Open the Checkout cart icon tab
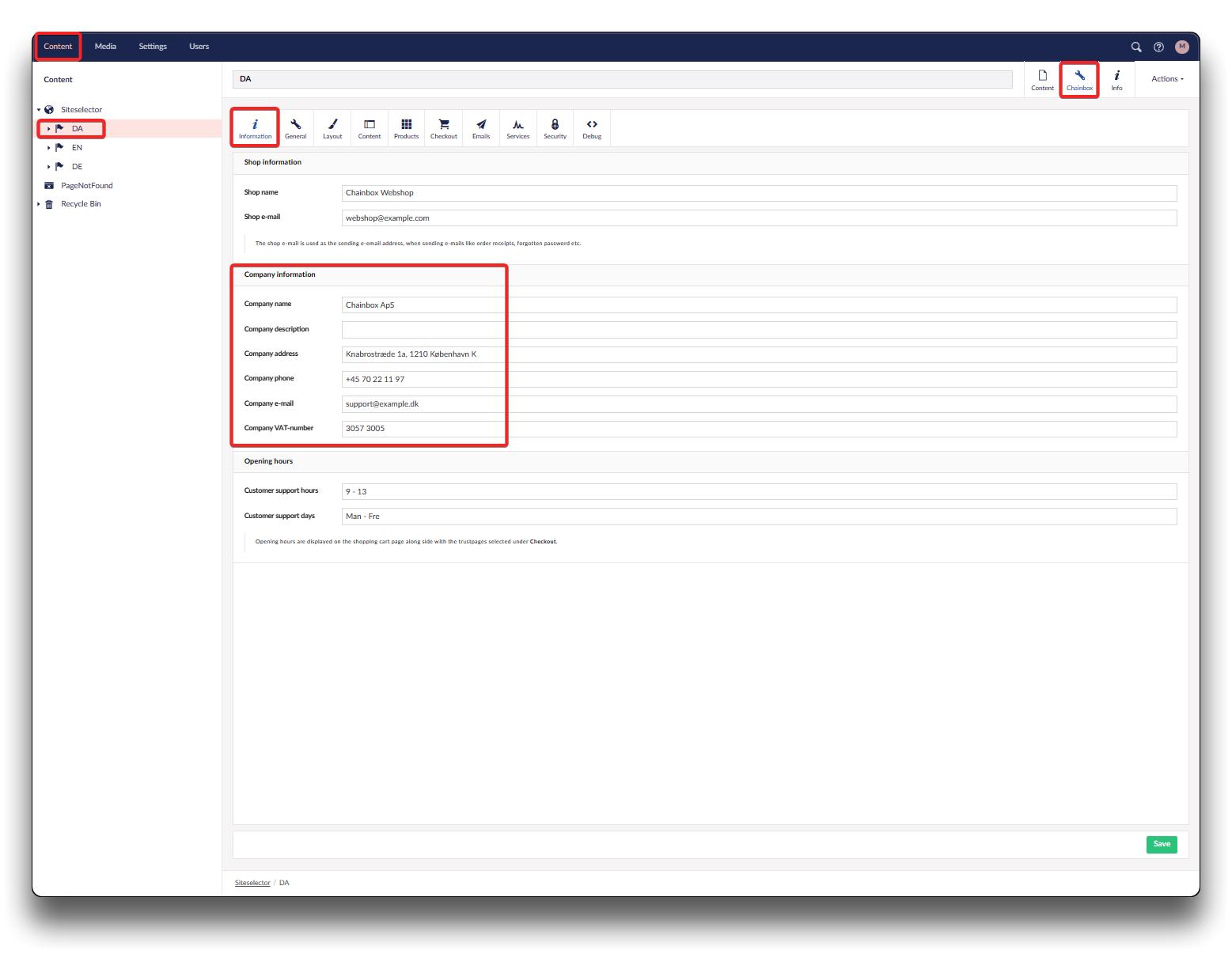1232x954 pixels. [x=443, y=128]
